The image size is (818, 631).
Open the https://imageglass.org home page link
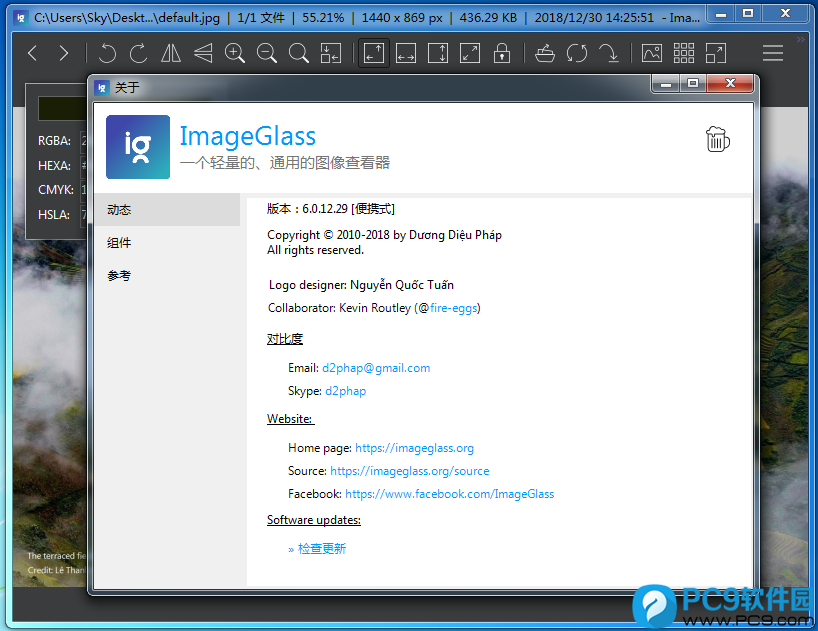click(x=414, y=448)
